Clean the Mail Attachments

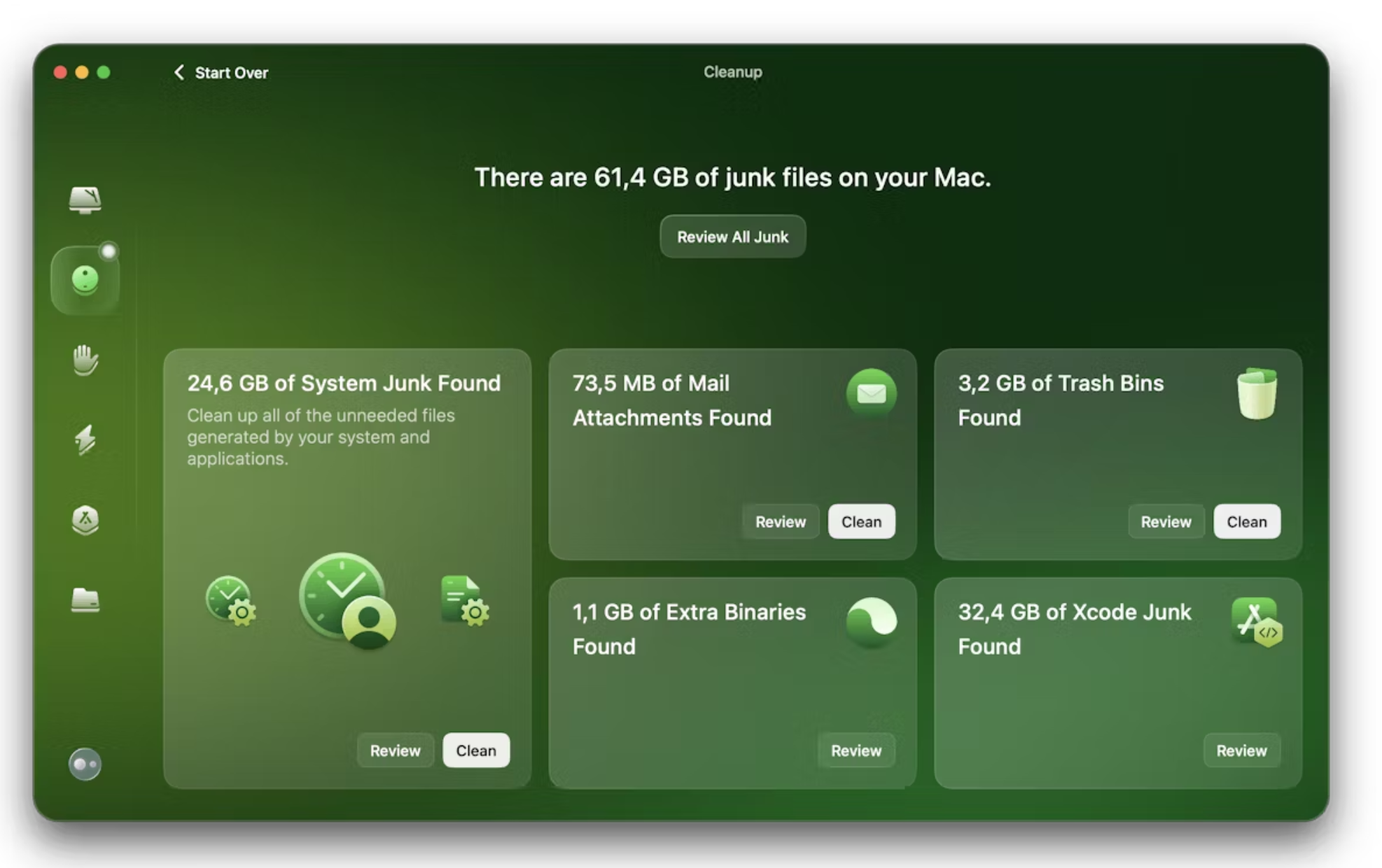[x=861, y=521]
